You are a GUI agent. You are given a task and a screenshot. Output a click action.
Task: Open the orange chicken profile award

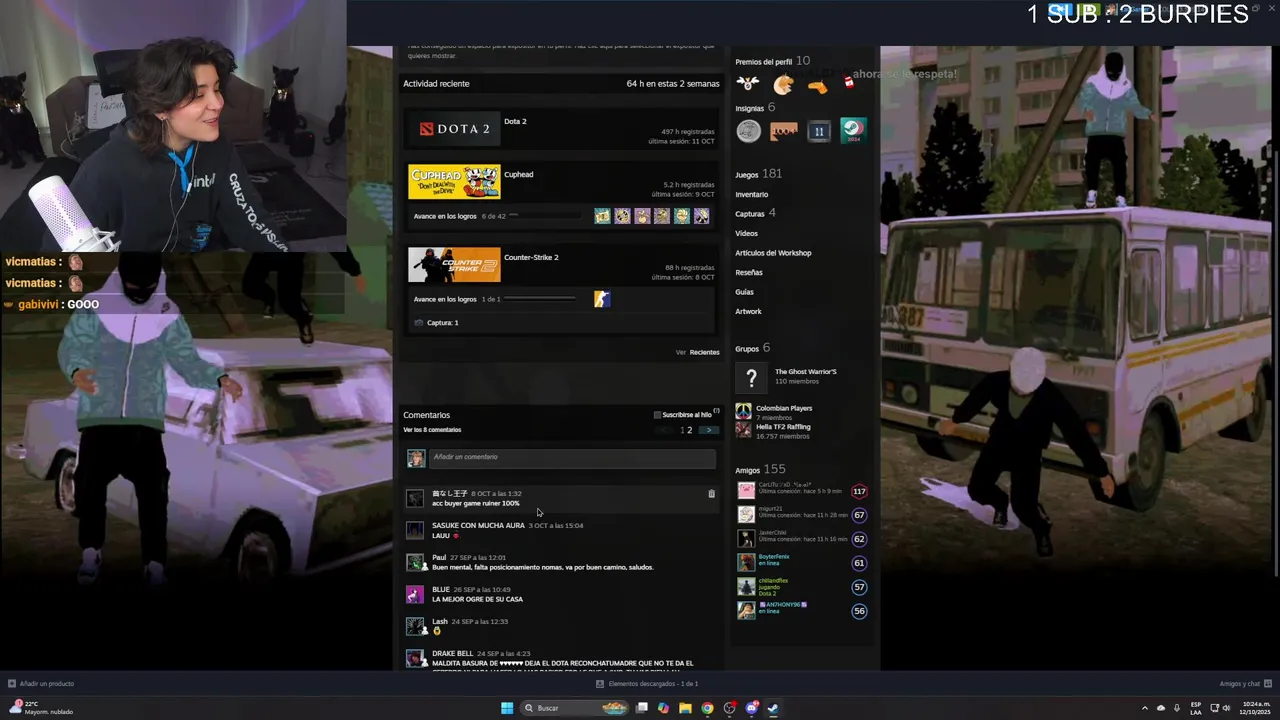click(783, 84)
